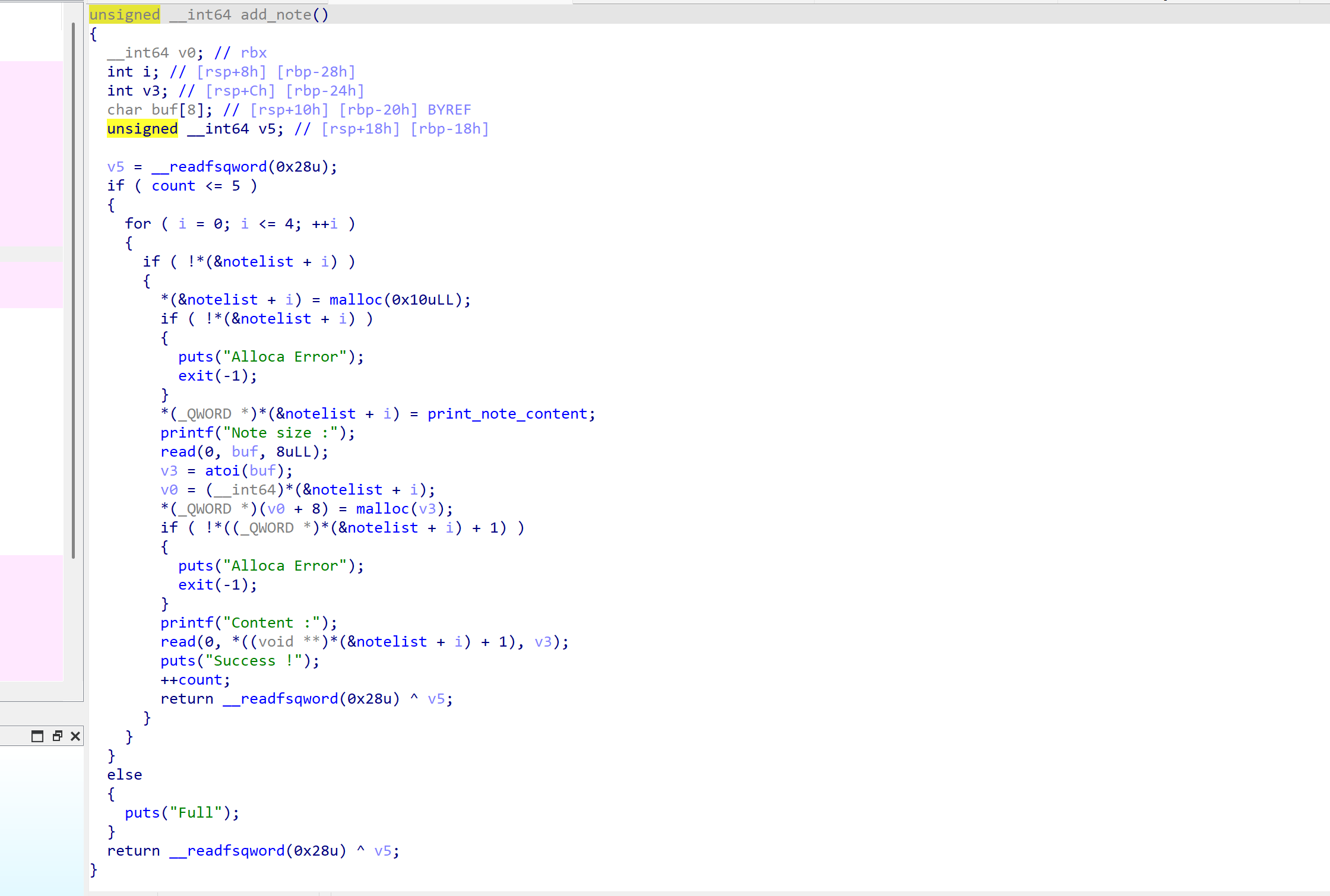Click the for loop keyword
The height and width of the screenshot is (896, 1330).
(x=138, y=224)
